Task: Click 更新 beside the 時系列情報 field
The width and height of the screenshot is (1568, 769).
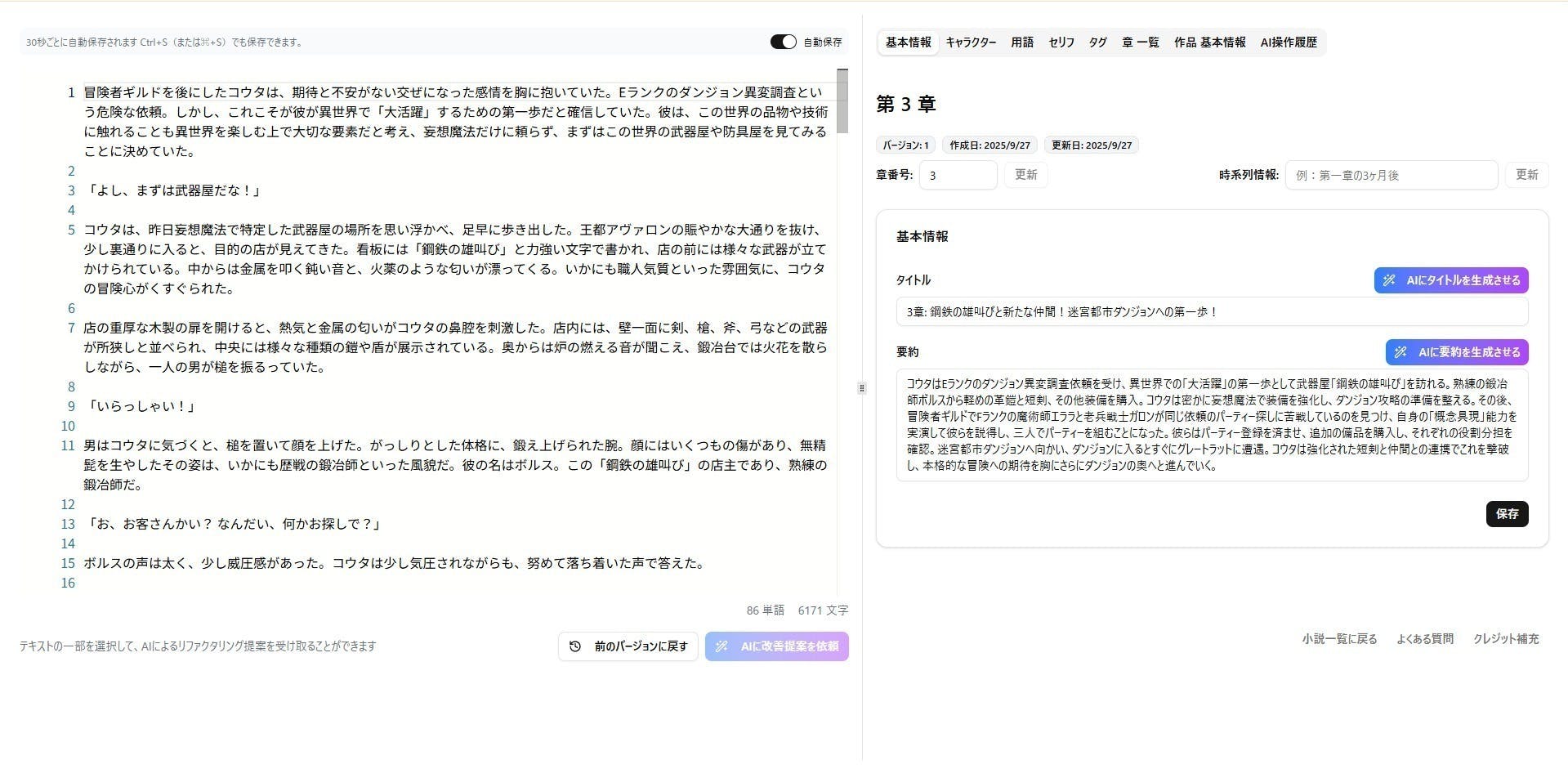Action: point(1527,174)
